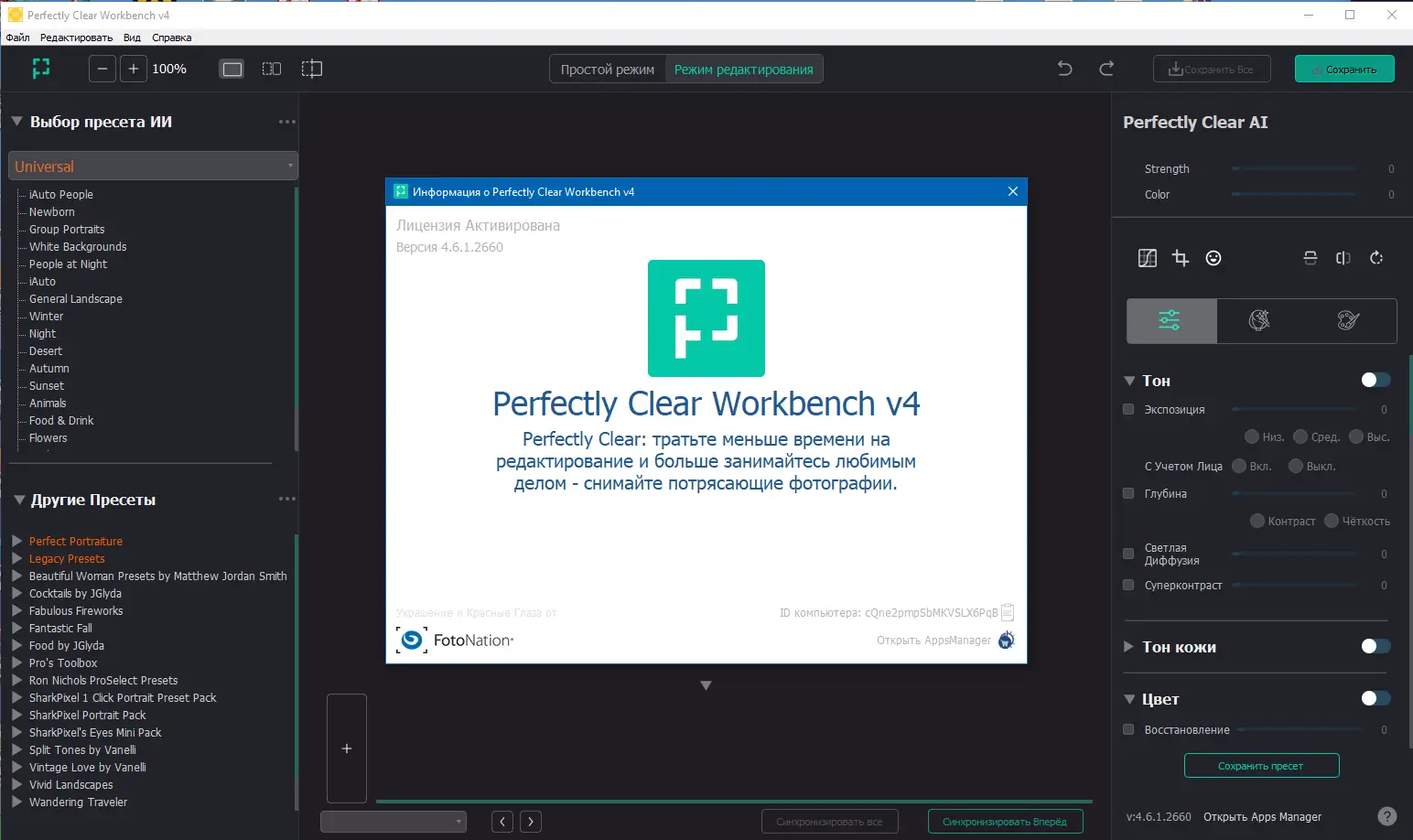This screenshot has height=840, width=1413.
Task: Rotate the image
Action: pos(1376,258)
